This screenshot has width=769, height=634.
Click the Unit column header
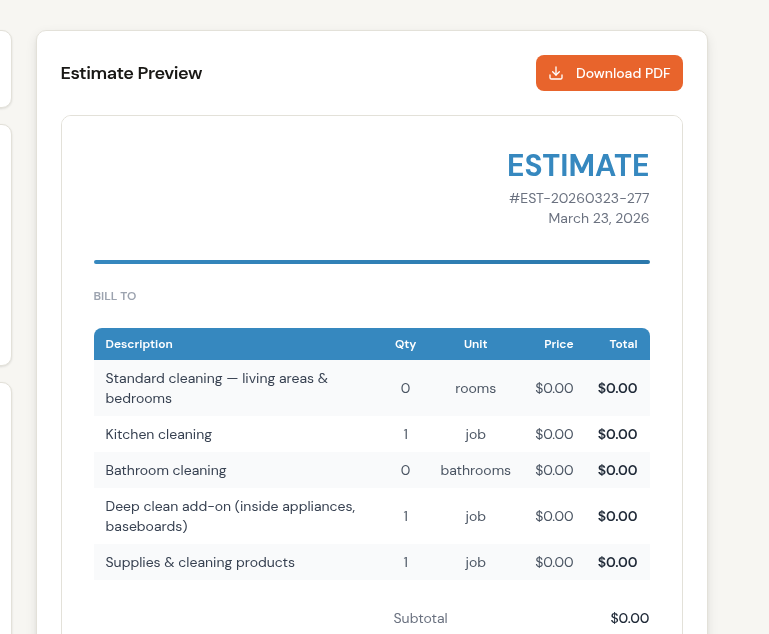point(475,344)
